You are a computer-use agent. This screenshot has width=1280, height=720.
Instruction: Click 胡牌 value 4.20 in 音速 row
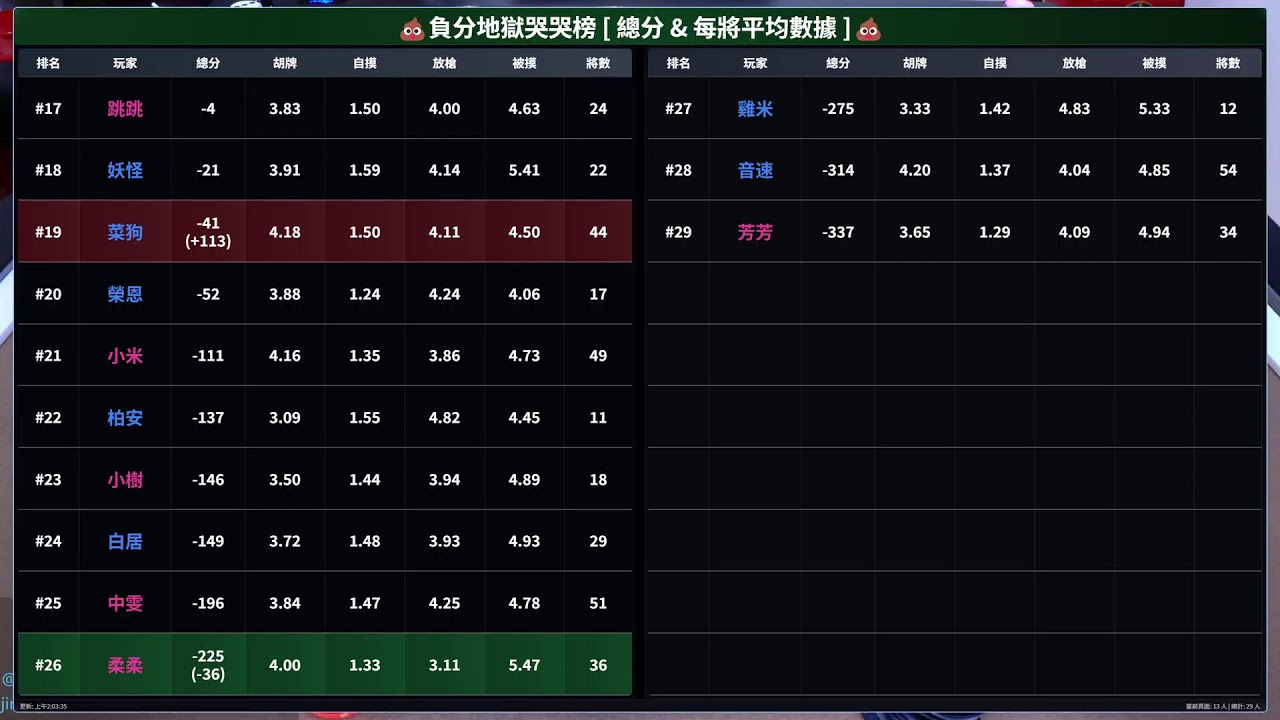pyautogui.click(x=915, y=170)
